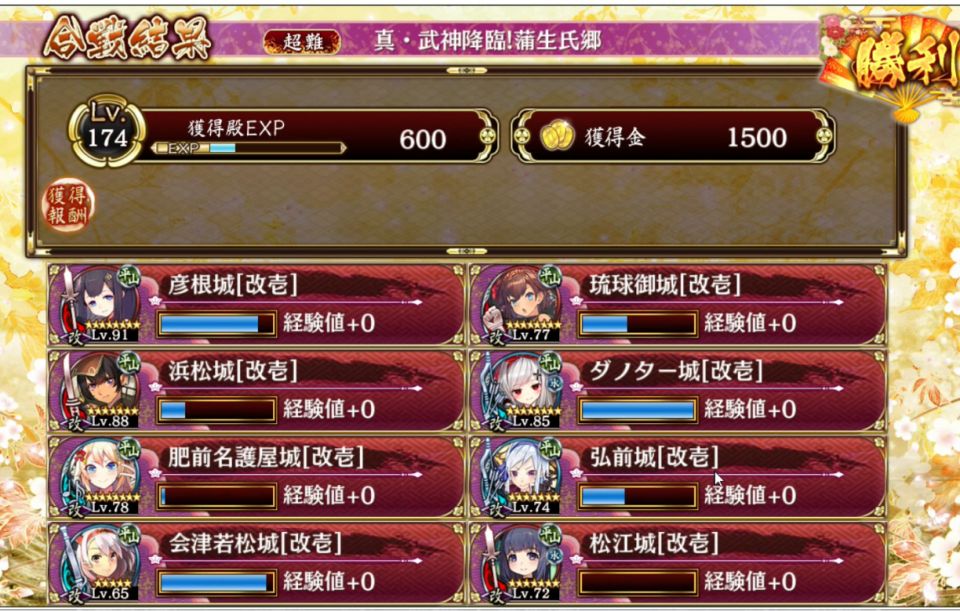Viewport: 960px width, 611px height.
Task: Click the 真・武神降臨!蒲生氏郷 stage title
Action: pyautogui.click(x=487, y=41)
